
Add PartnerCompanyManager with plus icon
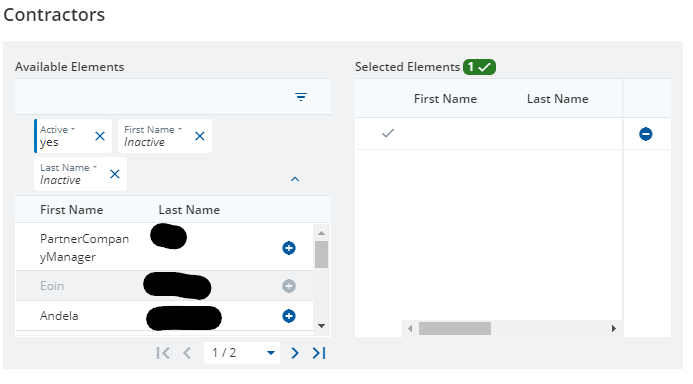coord(289,248)
